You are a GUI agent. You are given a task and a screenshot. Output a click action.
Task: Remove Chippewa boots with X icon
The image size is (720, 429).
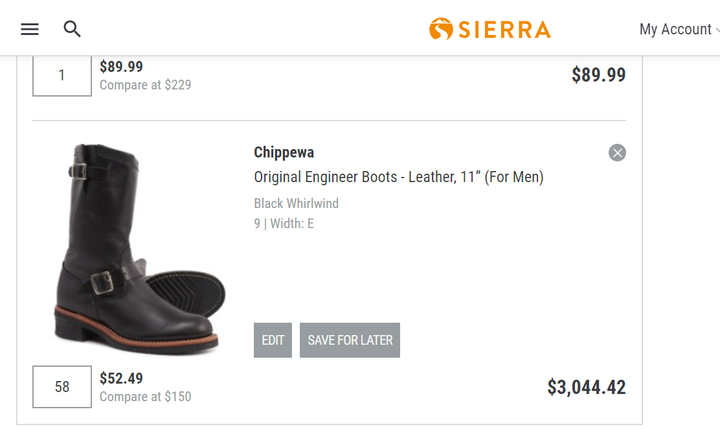tap(617, 152)
